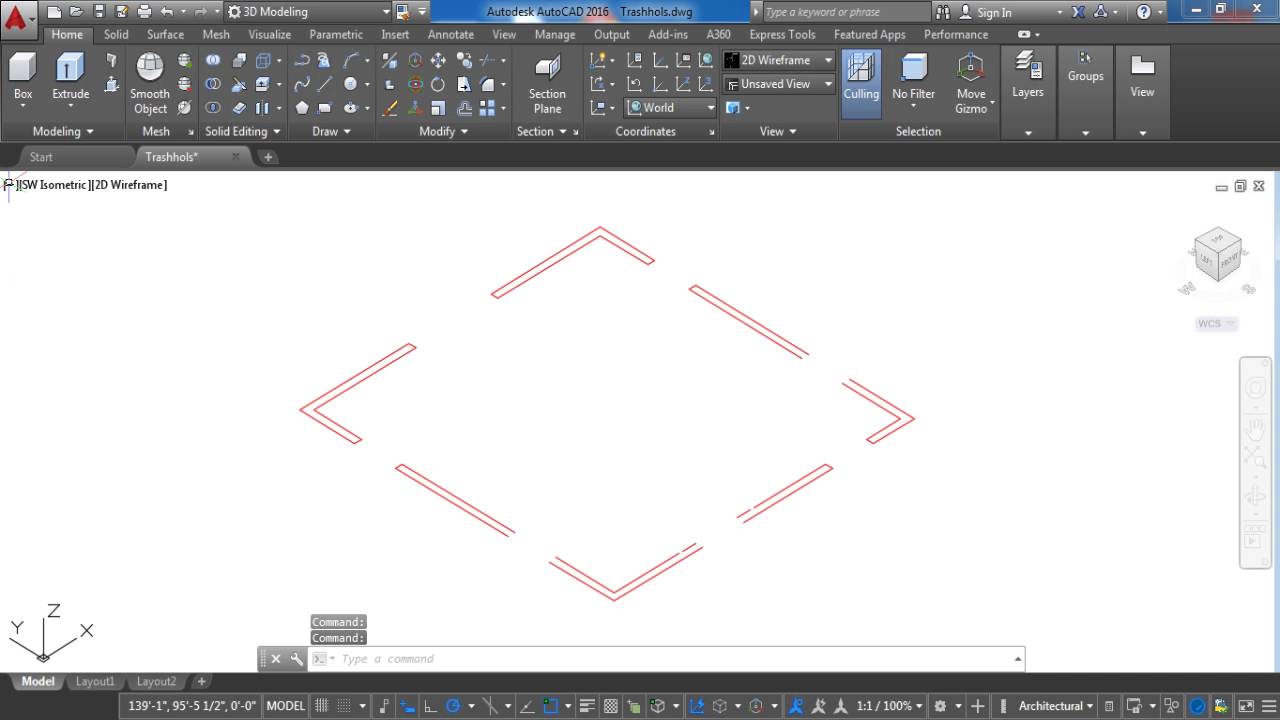1280x720 pixels.
Task: Click the [2D Wireframe] viewport label
Action: tap(129, 185)
